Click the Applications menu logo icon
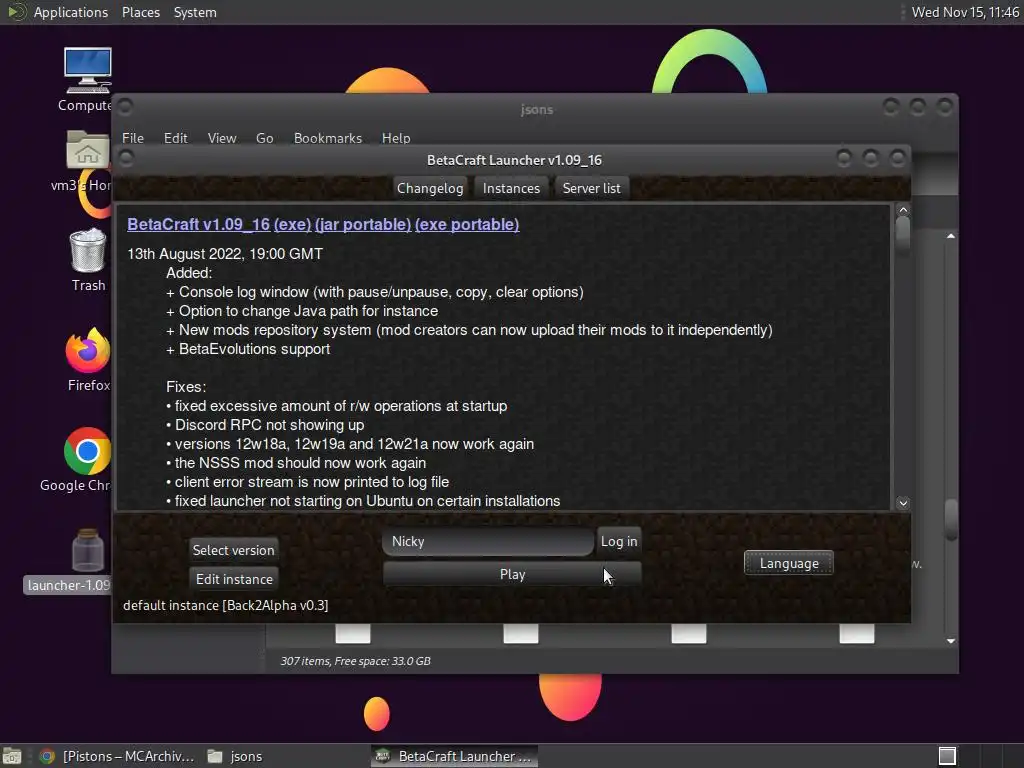Screen dimensions: 1024x768 point(16,12)
